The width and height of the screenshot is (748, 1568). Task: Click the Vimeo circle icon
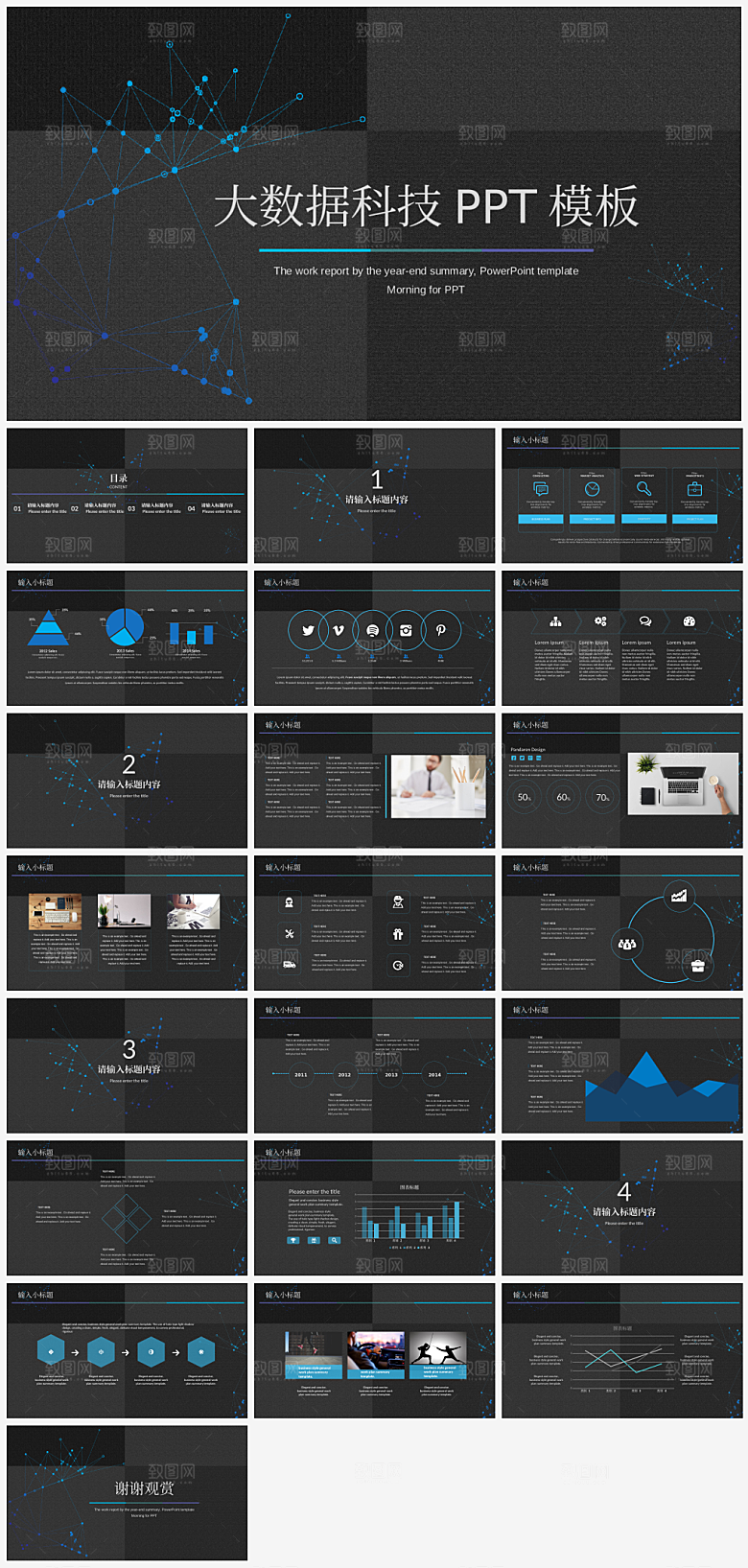[339, 630]
